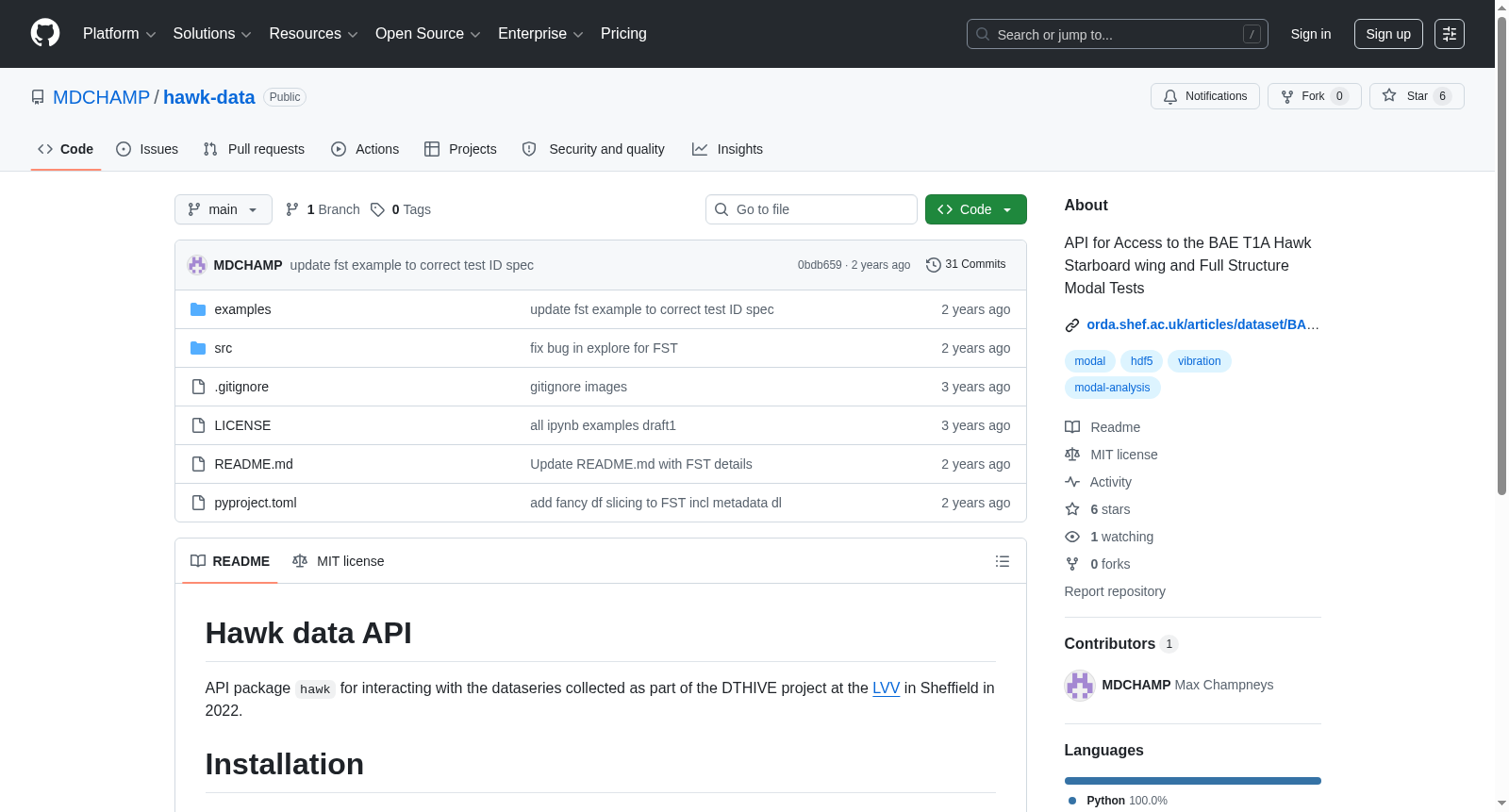Click the fork icon beside 0 forks
Screen dimensions: 1509x812
[x=1072, y=564]
